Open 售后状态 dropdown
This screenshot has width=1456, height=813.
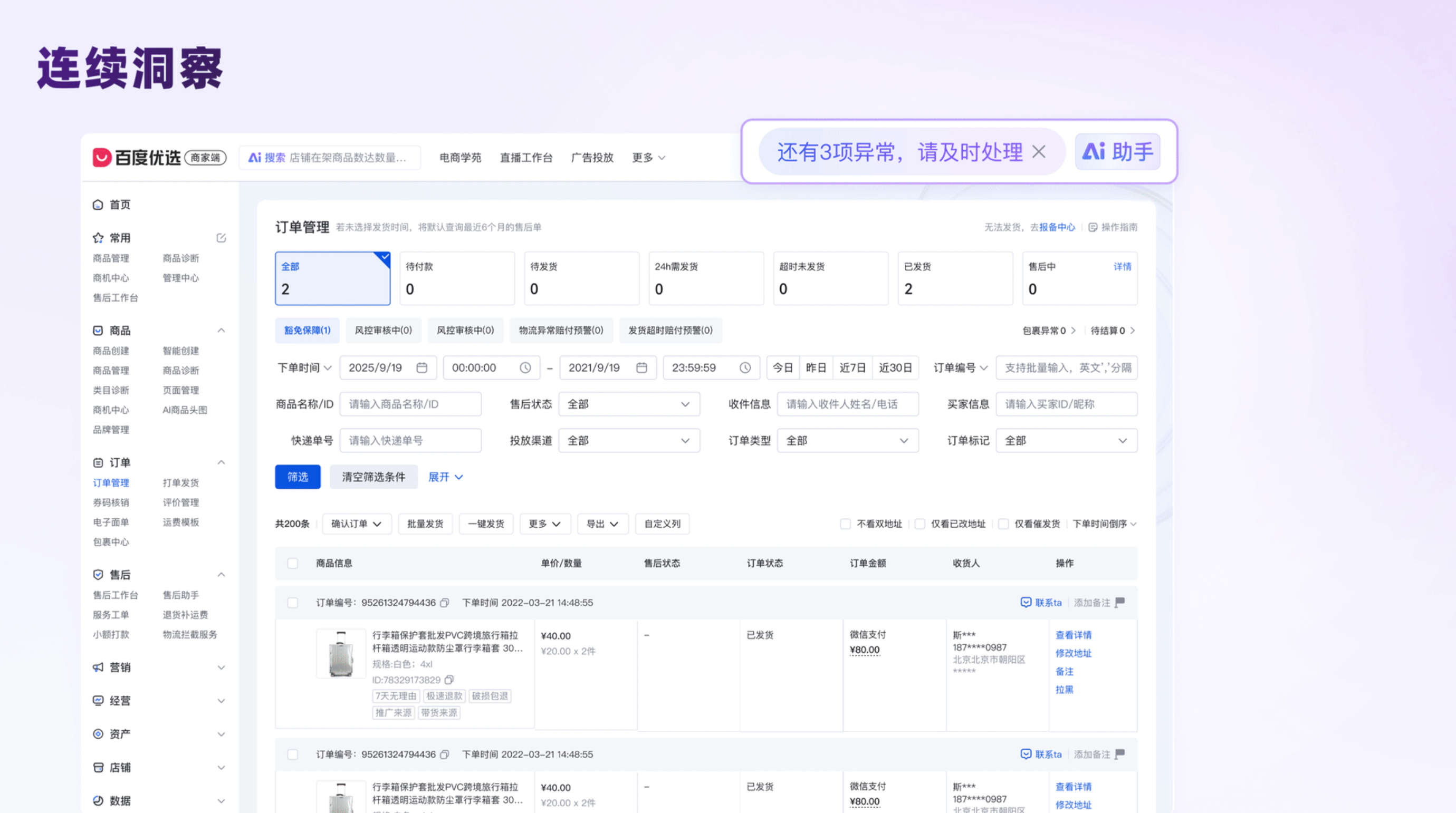pyautogui.click(x=628, y=404)
